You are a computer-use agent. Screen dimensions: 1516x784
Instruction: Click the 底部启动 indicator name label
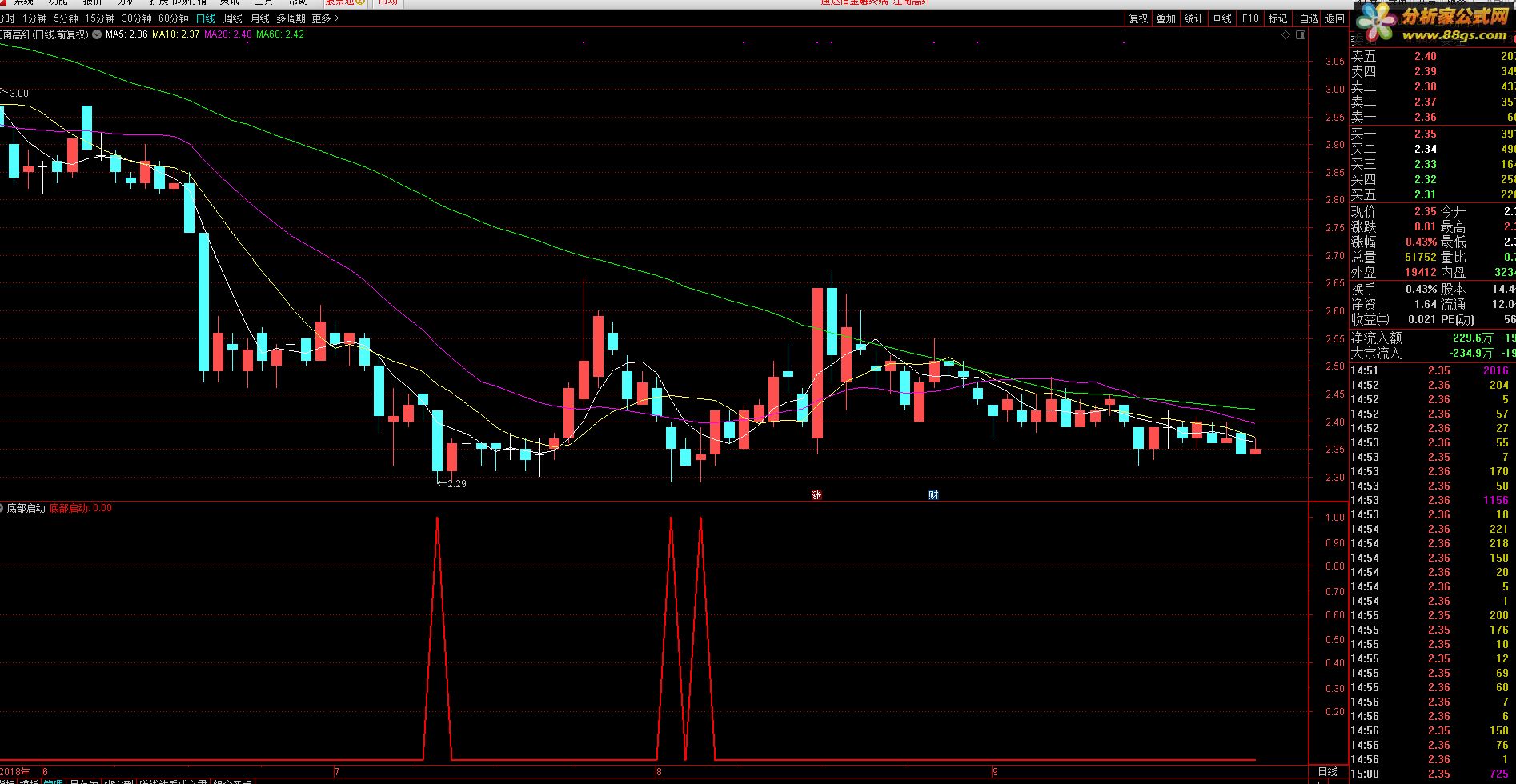(x=26, y=508)
